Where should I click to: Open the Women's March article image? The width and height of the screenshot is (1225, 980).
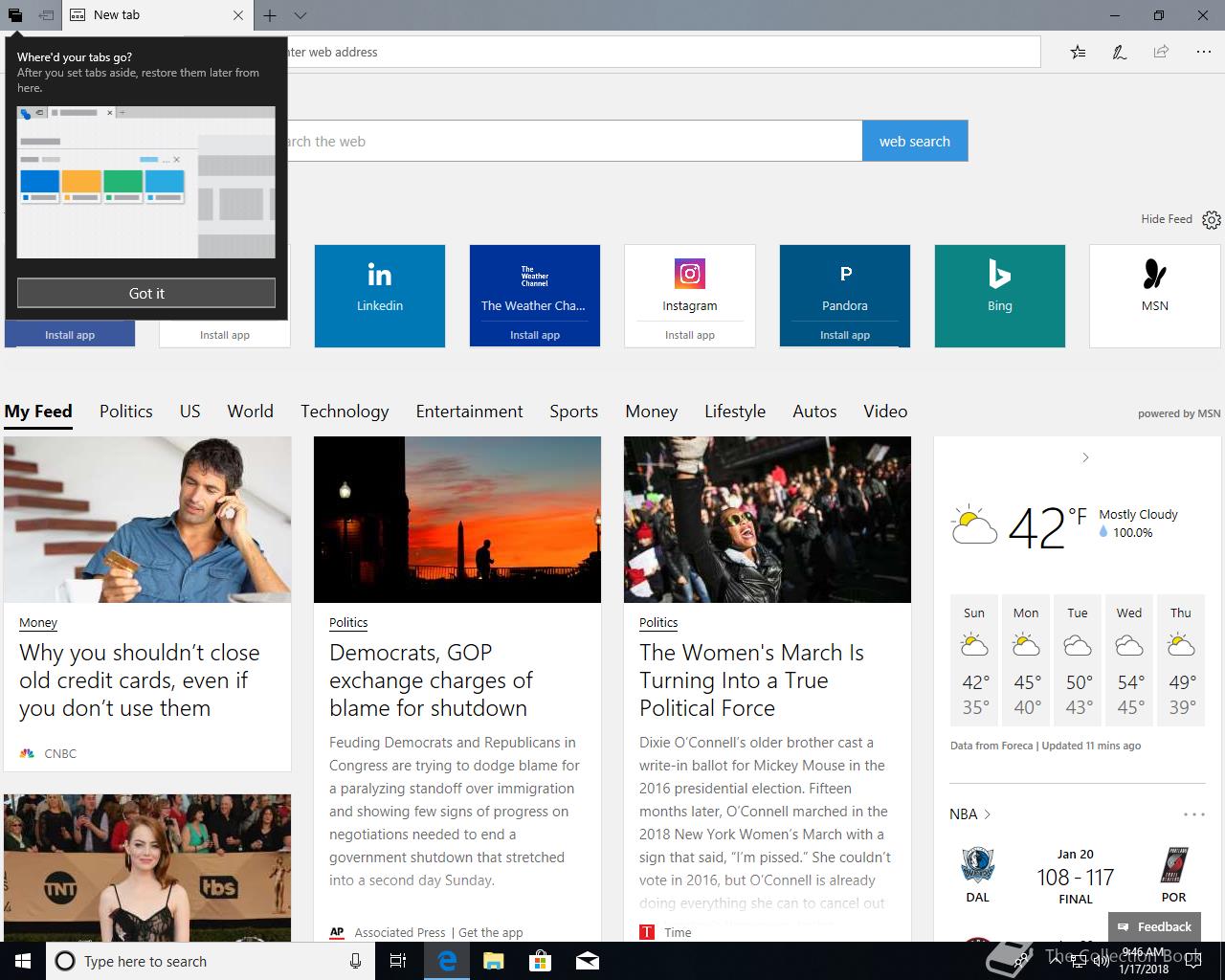(768, 520)
